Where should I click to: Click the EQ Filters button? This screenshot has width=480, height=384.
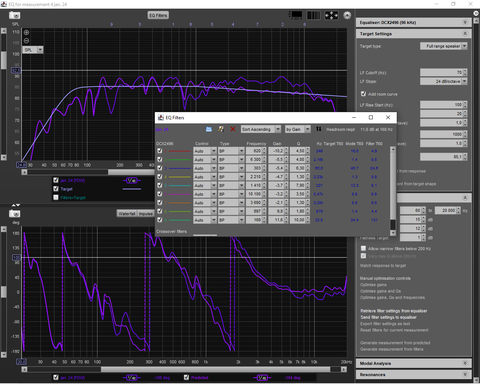pyautogui.click(x=158, y=15)
